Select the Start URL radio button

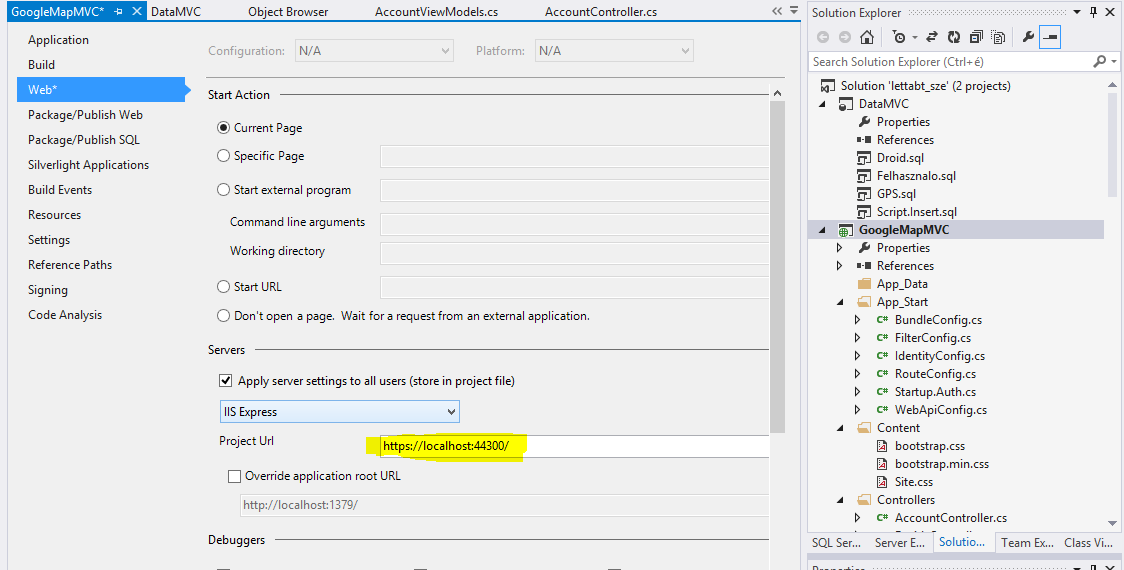pyautogui.click(x=224, y=287)
